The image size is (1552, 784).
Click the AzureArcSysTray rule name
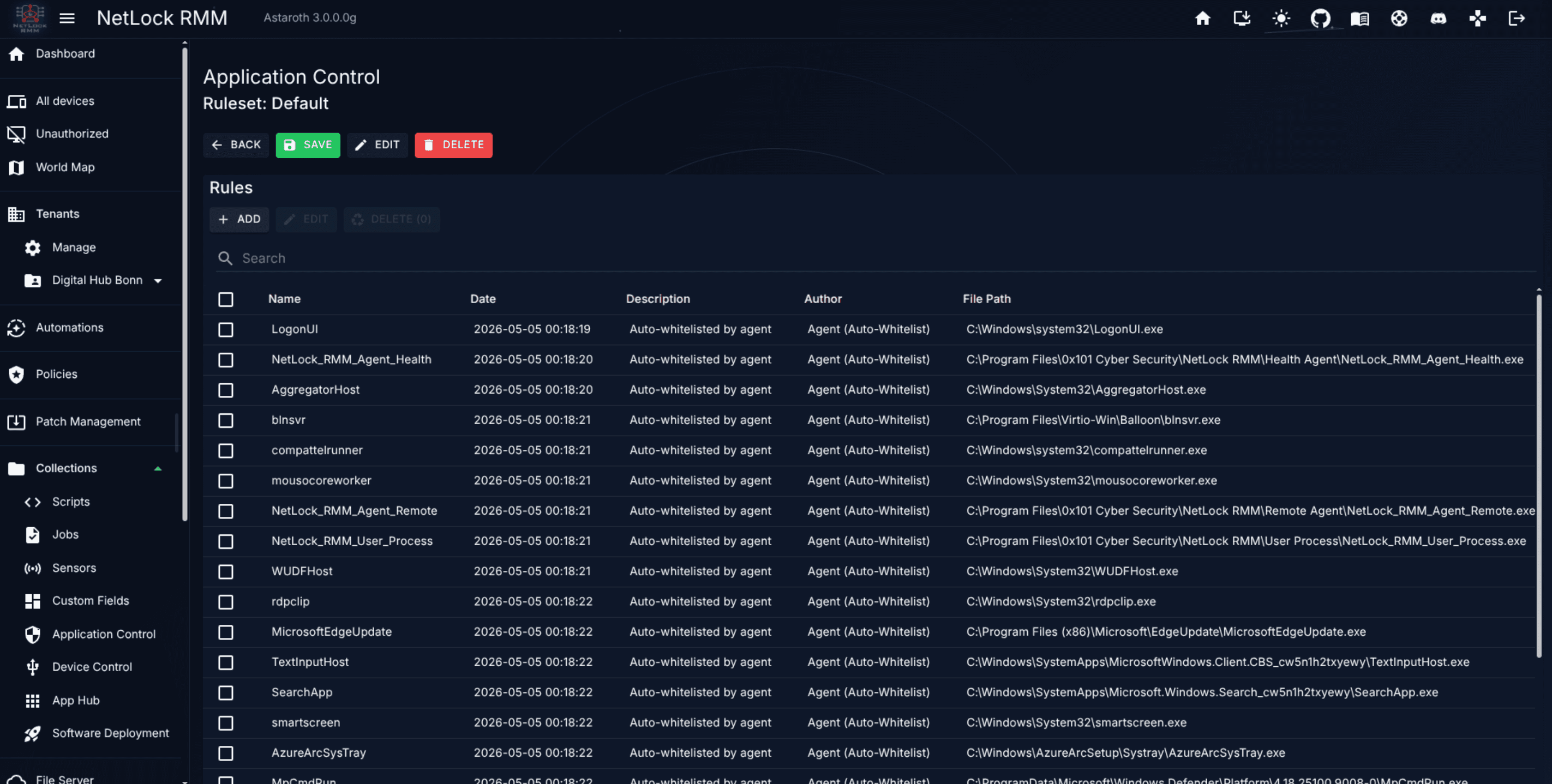click(319, 753)
